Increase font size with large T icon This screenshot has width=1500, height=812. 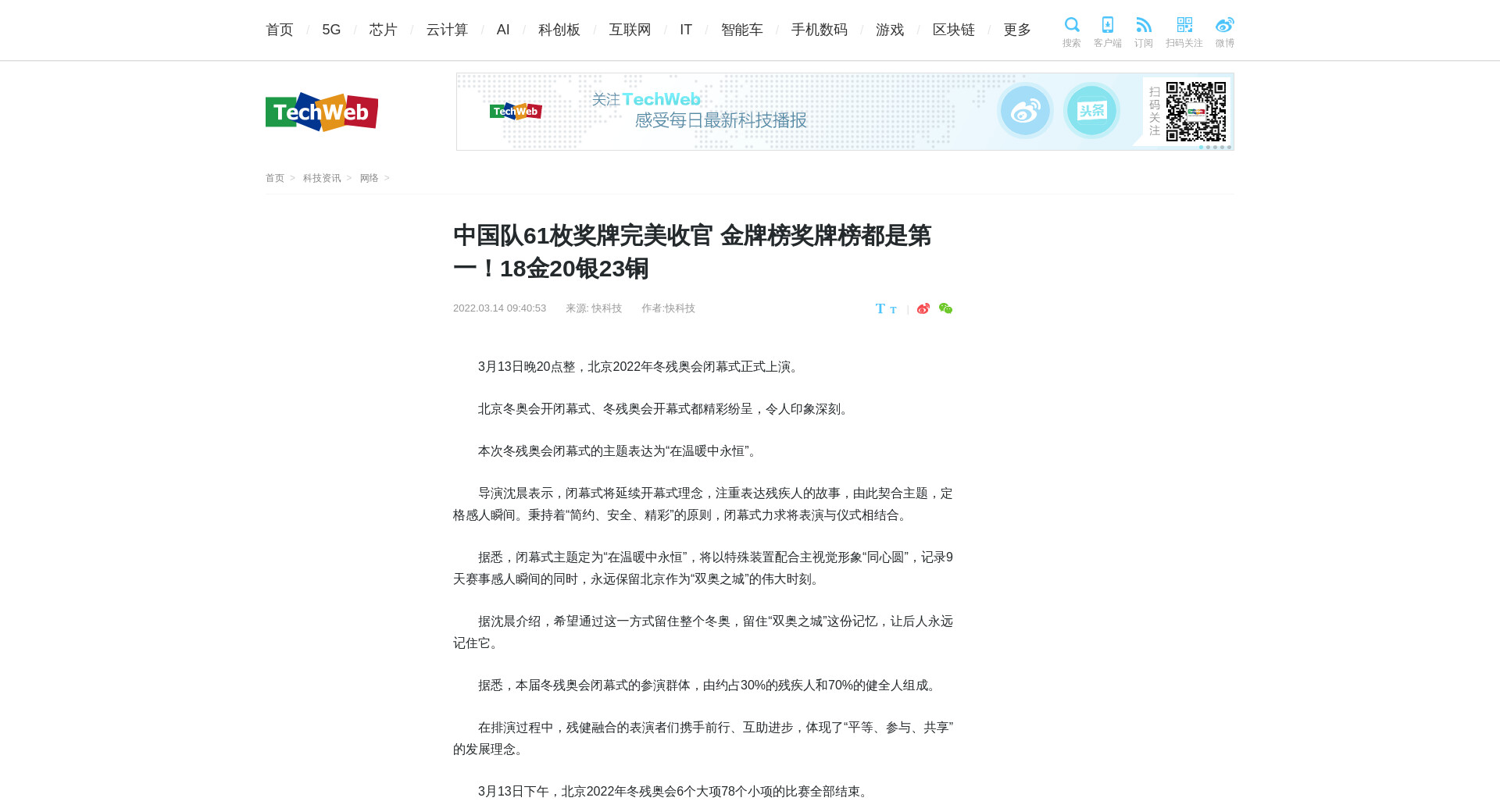click(x=880, y=308)
